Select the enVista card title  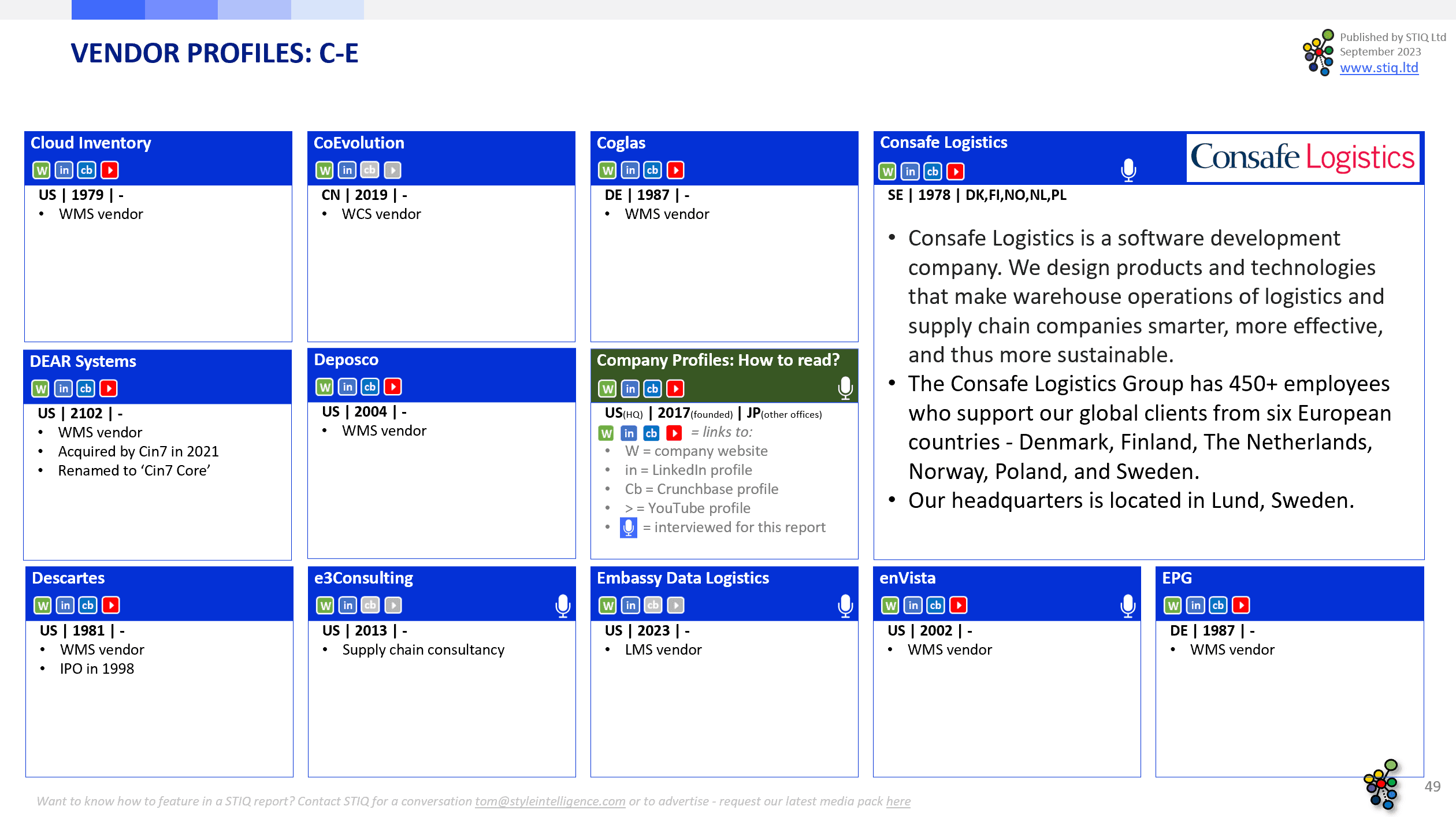click(907, 578)
